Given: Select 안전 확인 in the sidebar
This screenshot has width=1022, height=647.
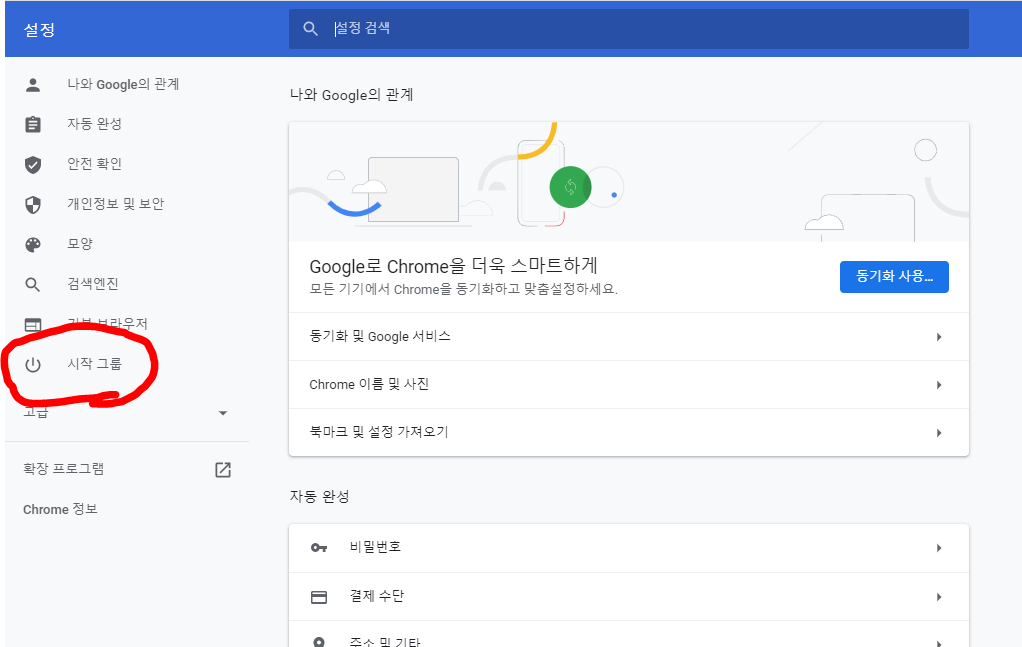Looking at the screenshot, I should 95,164.
